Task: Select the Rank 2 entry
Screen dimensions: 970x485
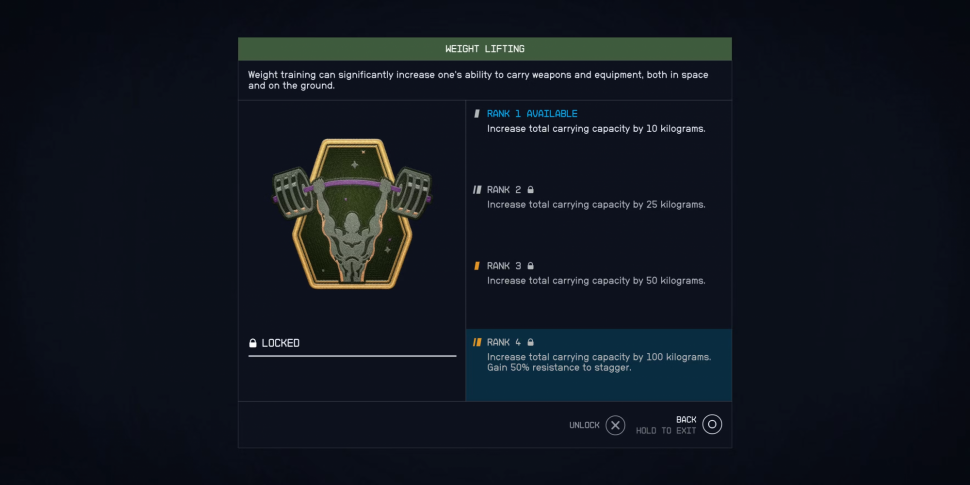Action: (x=598, y=215)
